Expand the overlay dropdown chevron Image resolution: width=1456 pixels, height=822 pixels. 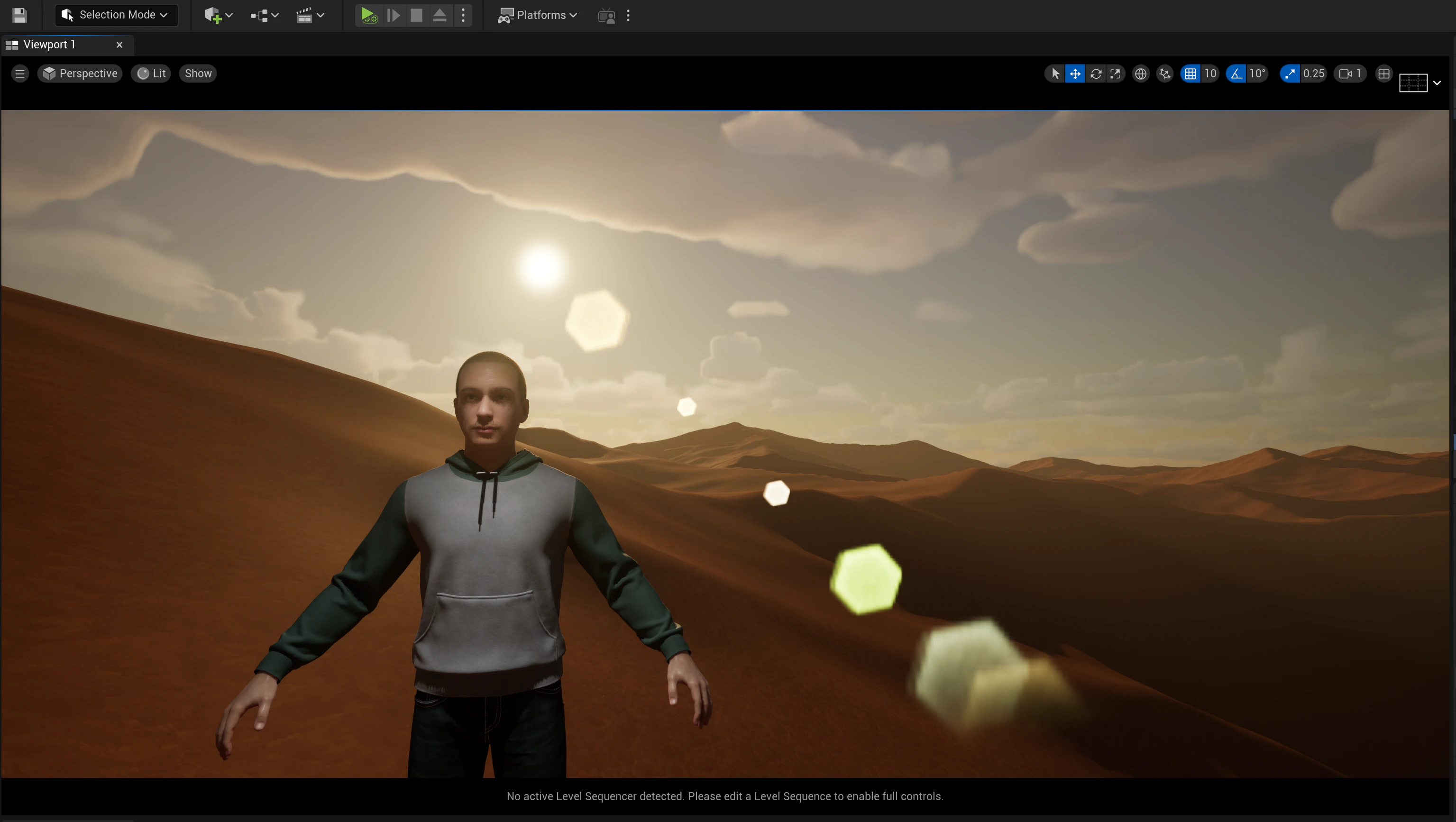click(x=1437, y=82)
